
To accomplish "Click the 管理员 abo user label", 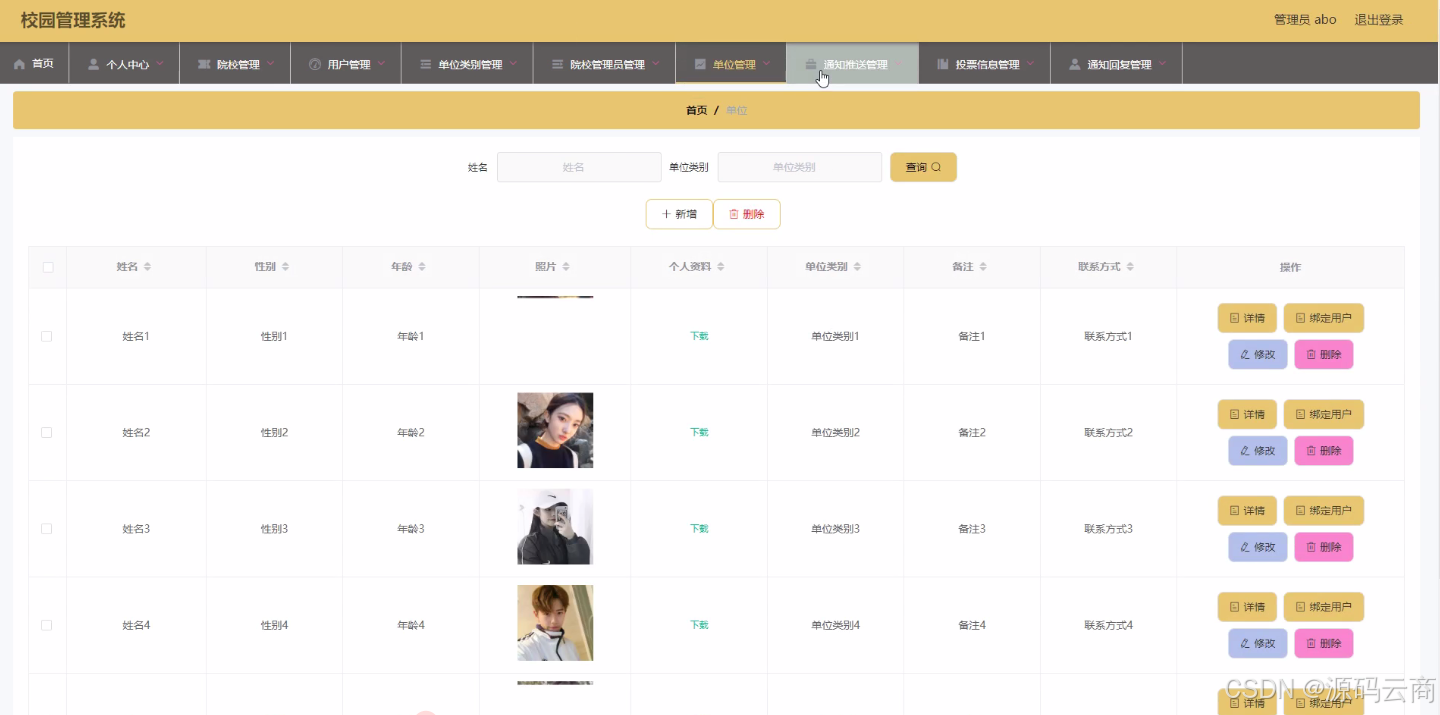I will (1305, 20).
